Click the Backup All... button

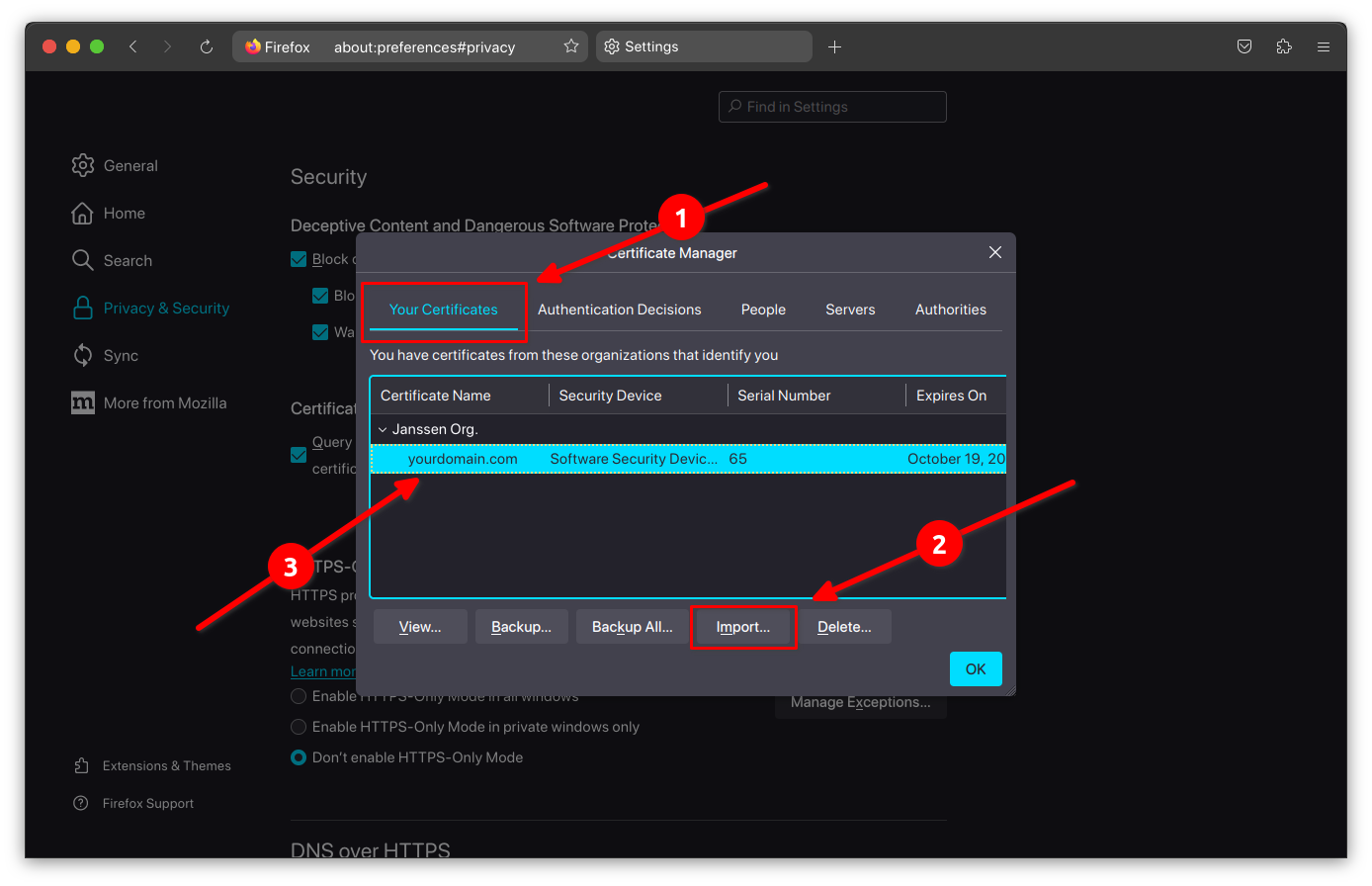632,627
